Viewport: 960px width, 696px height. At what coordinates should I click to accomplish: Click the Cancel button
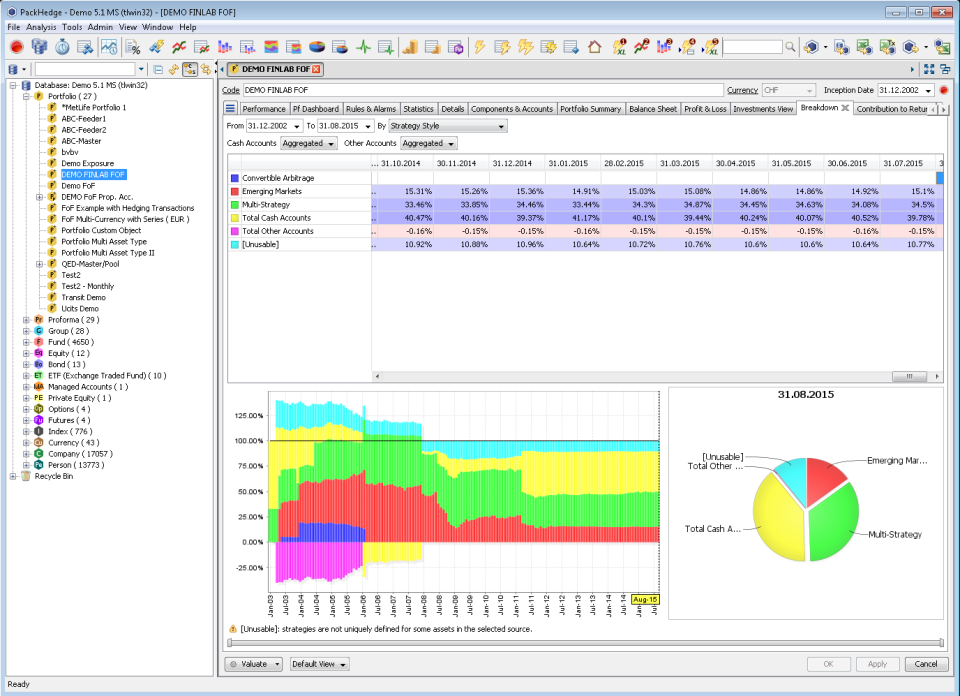pos(926,664)
